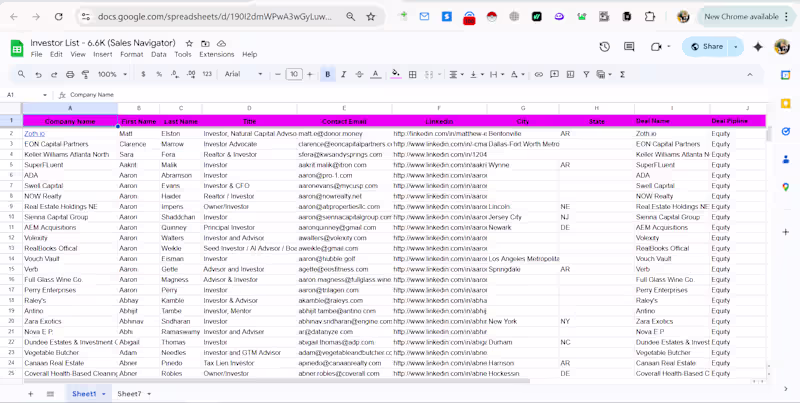Toggle bold formatting in toolbar
The width and height of the screenshot is (800, 403).
[x=327, y=74]
